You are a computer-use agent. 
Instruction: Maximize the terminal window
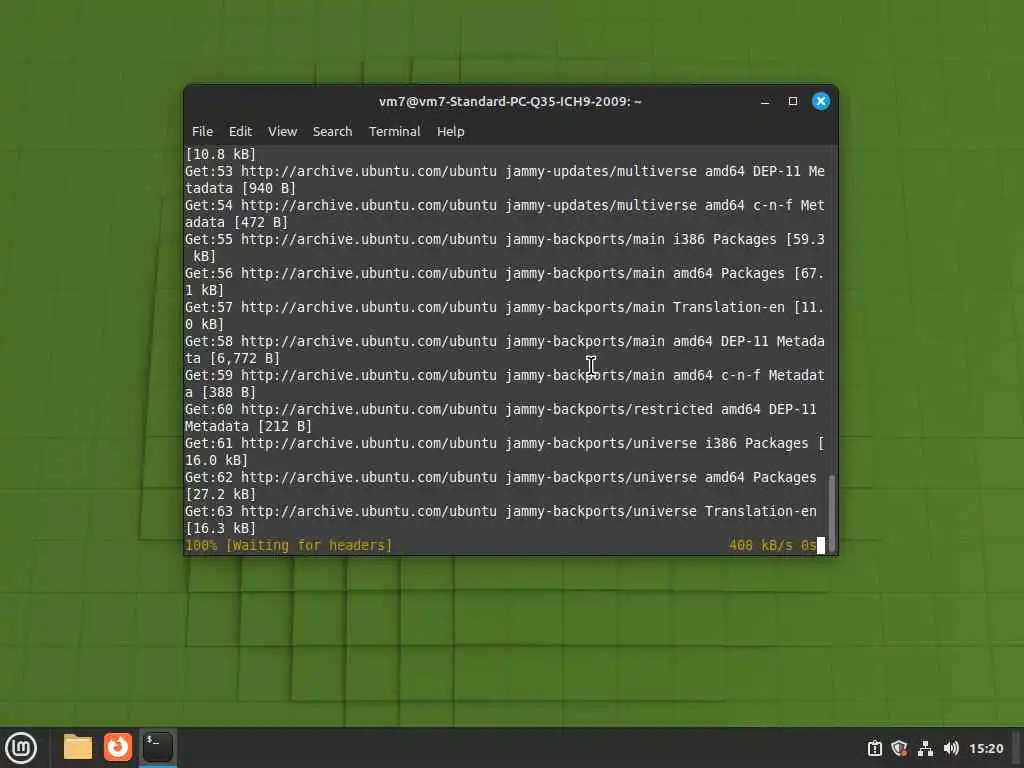[x=793, y=101]
